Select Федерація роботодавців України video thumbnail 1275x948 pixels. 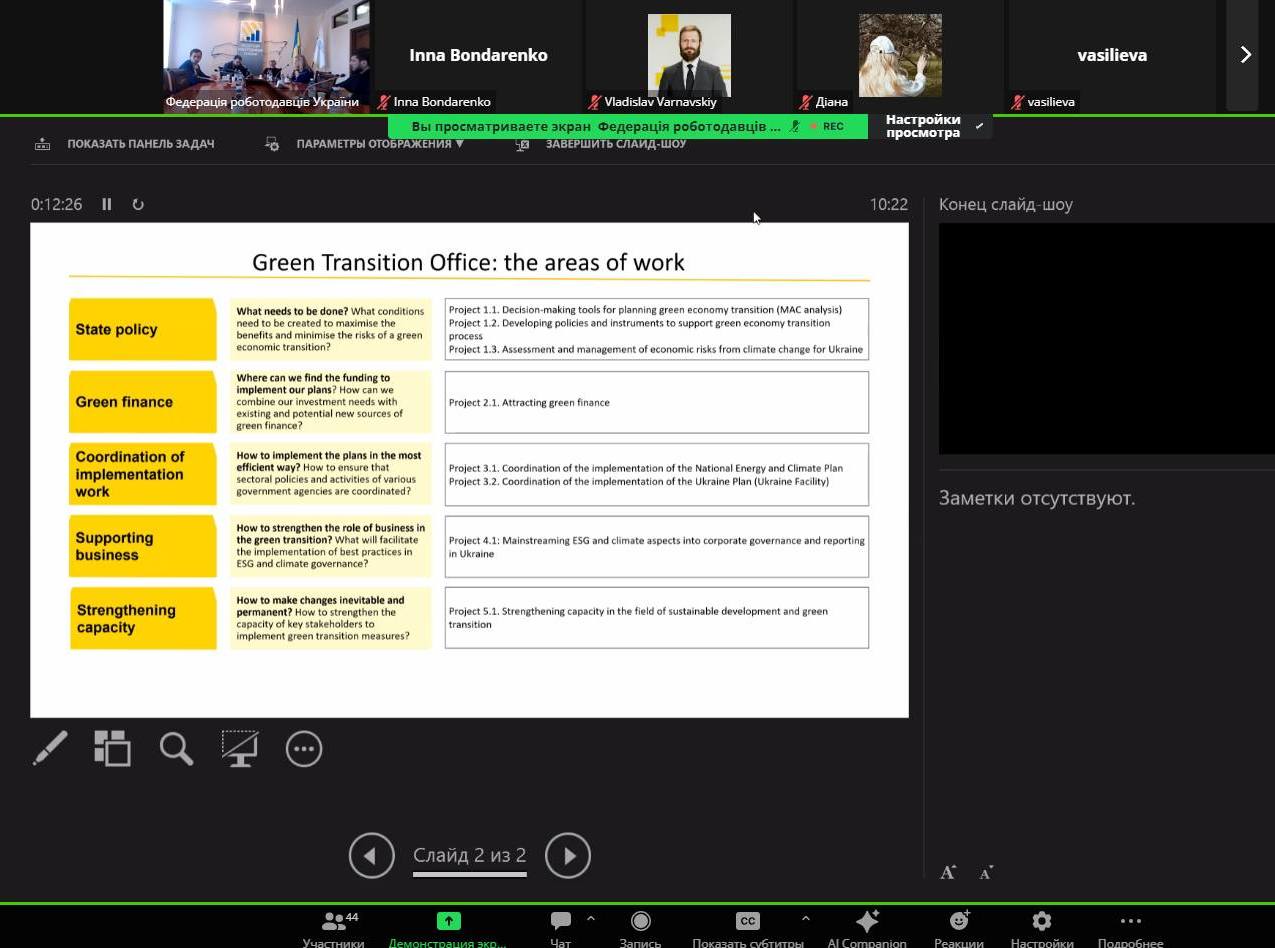click(x=266, y=56)
